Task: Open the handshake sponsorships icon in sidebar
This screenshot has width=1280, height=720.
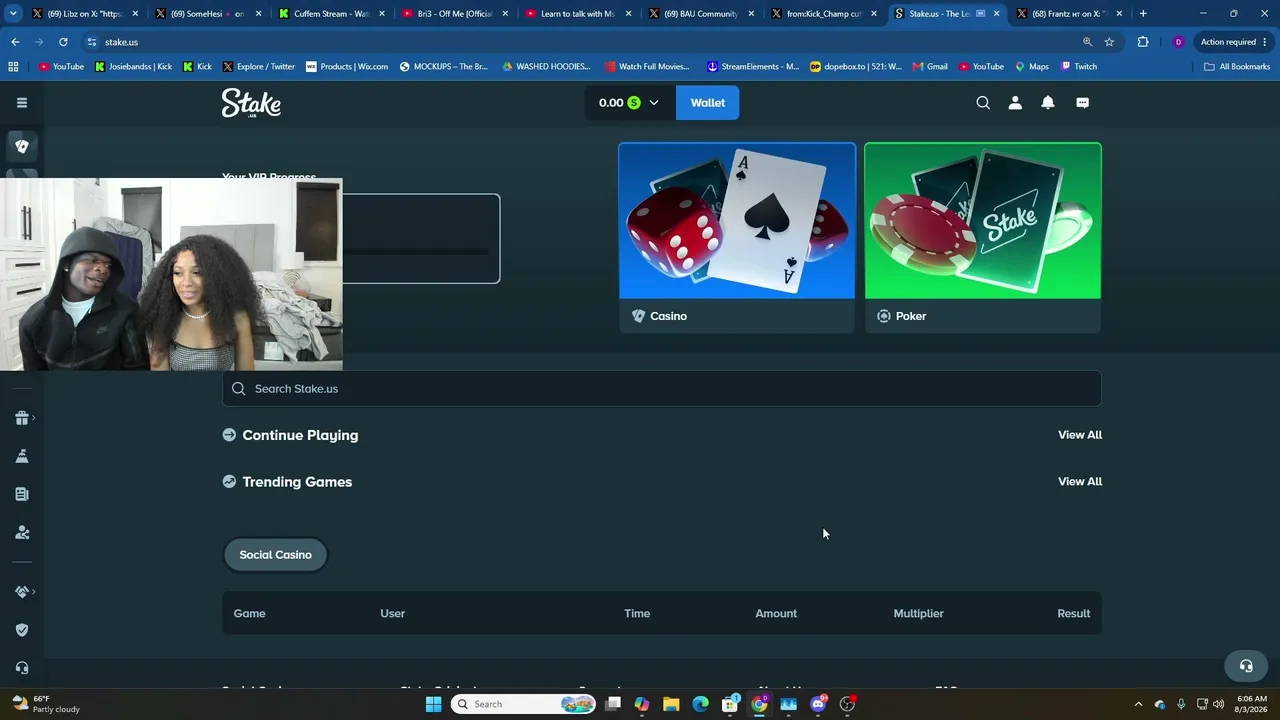Action: point(22,592)
